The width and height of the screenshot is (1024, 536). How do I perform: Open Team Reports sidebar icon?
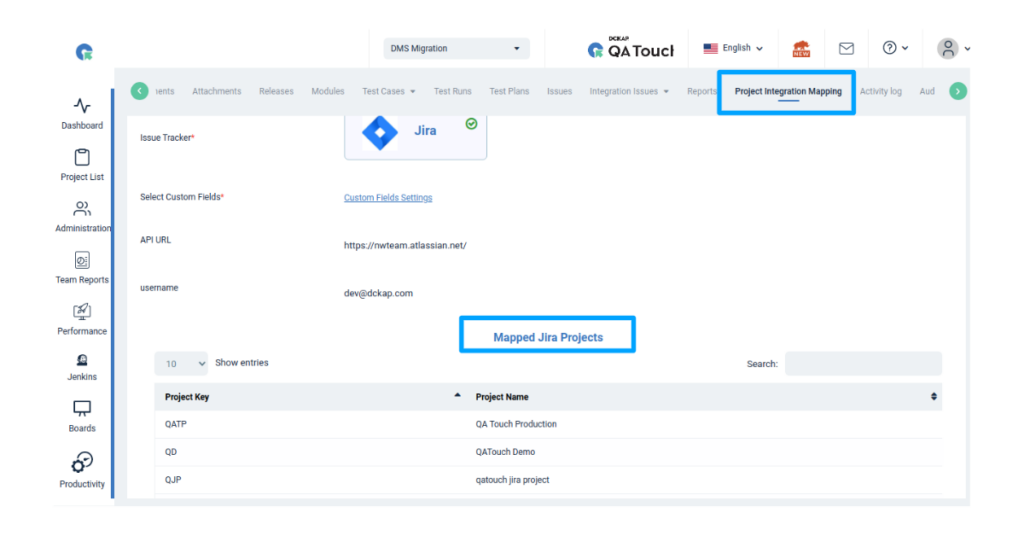[82, 261]
